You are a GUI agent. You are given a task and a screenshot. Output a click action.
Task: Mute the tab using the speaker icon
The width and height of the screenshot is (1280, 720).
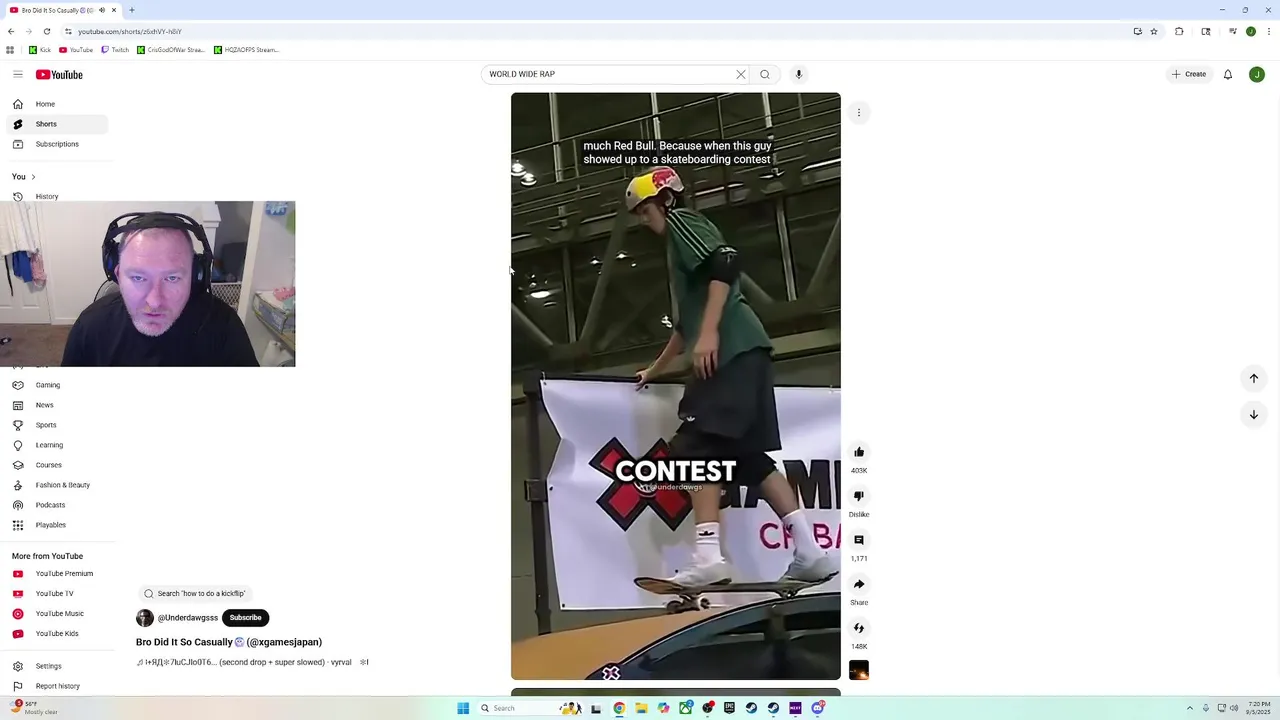(101, 10)
